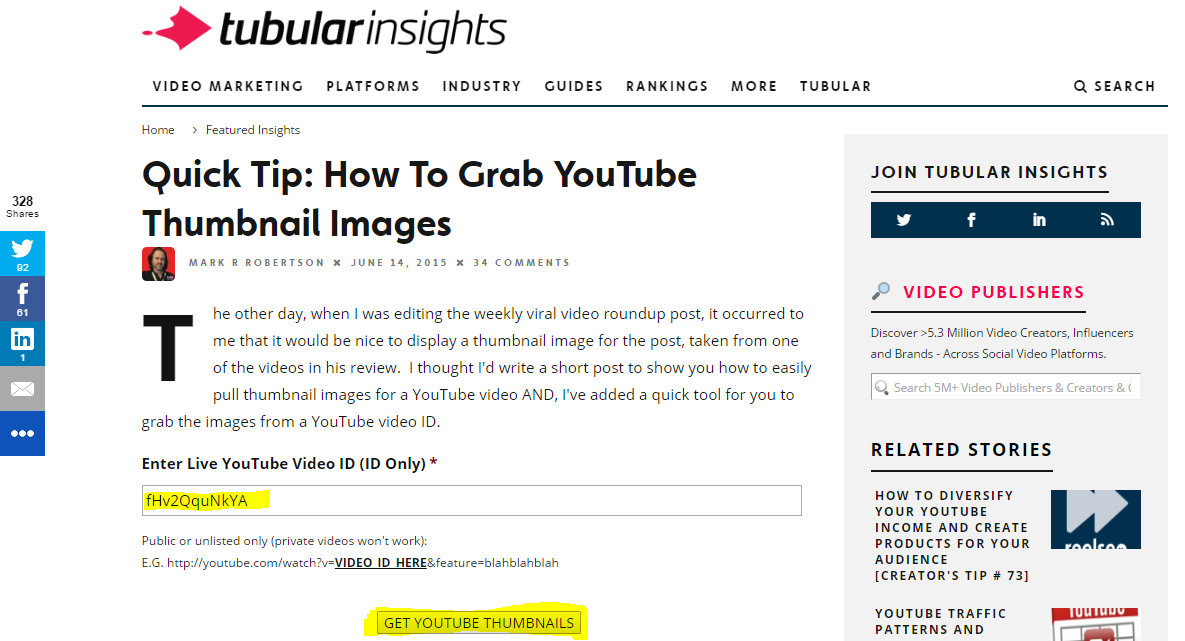Open Tubular menu item

click(835, 86)
